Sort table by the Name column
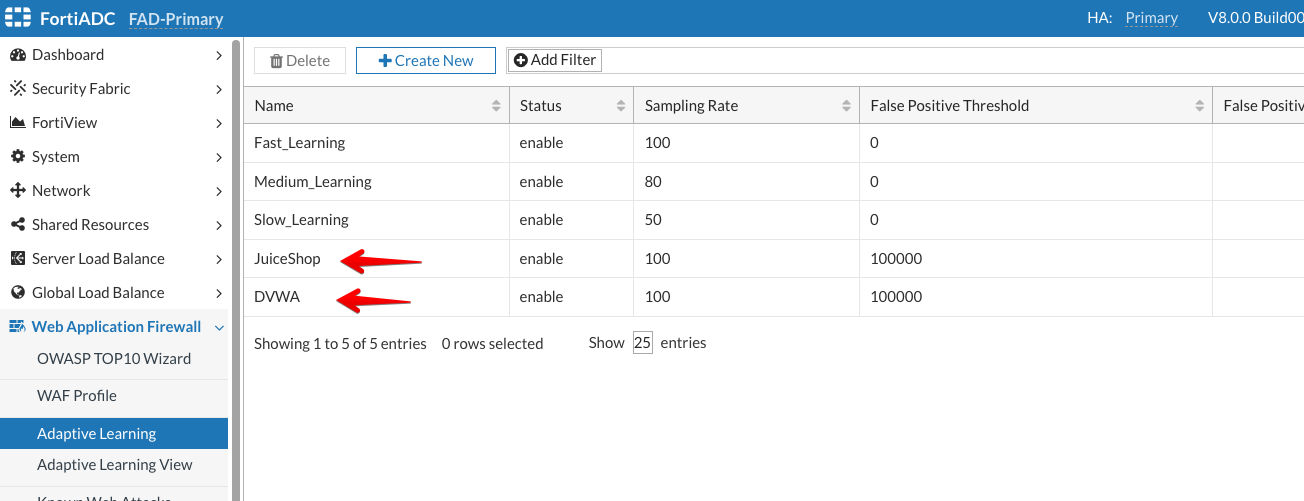The width and height of the screenshot is (1304, 501). (496, 106)
